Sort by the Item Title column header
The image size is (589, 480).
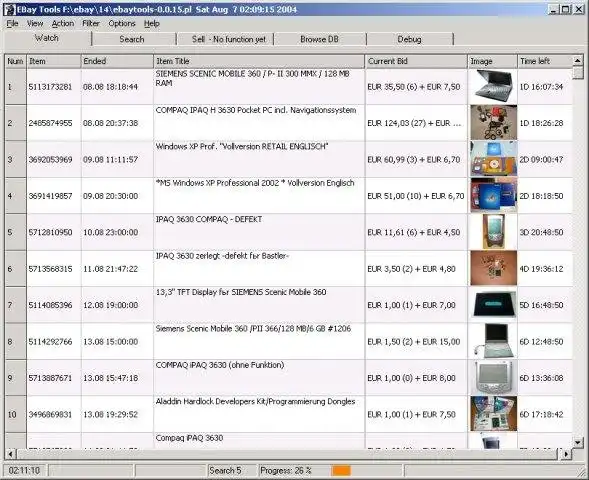[259, 61]
